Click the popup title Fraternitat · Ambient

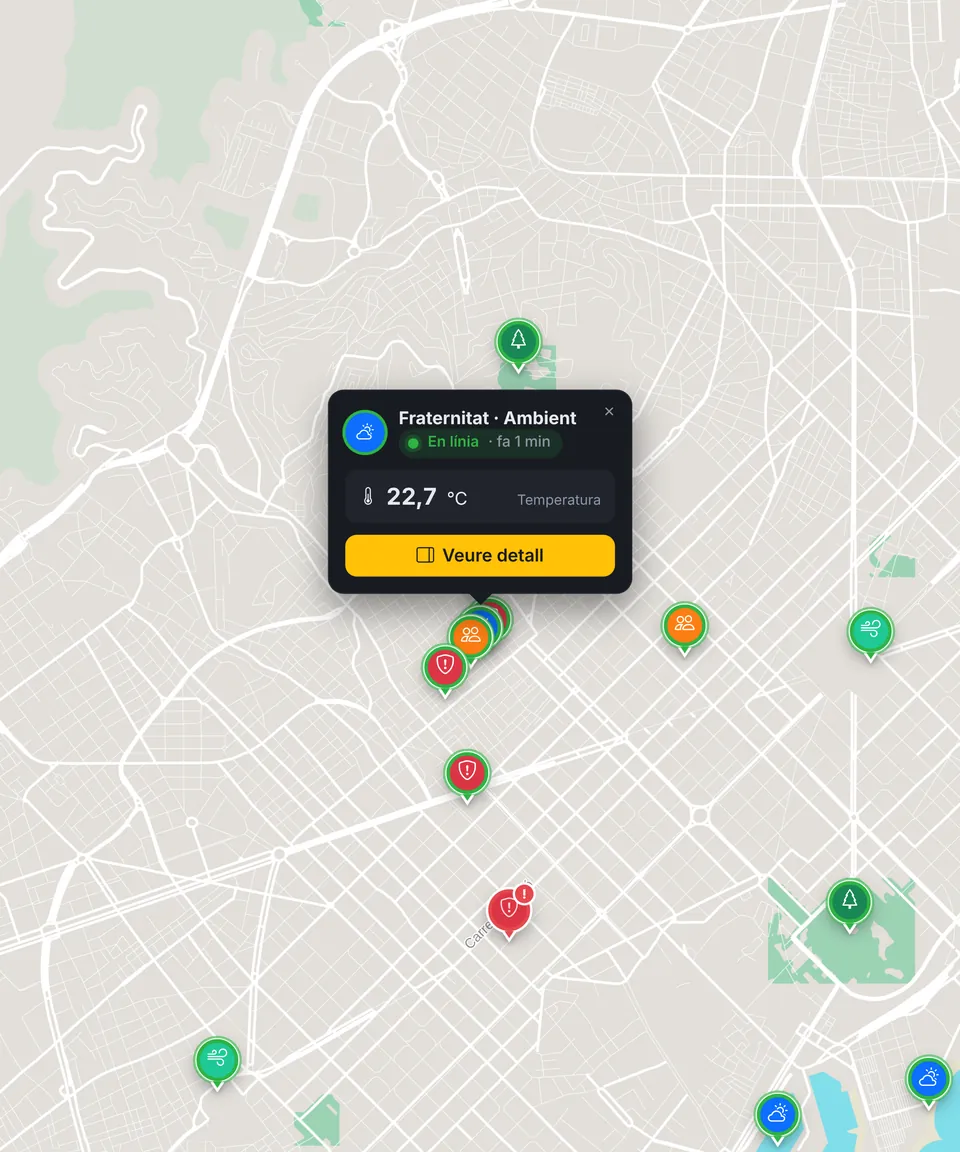pos(487,418)
